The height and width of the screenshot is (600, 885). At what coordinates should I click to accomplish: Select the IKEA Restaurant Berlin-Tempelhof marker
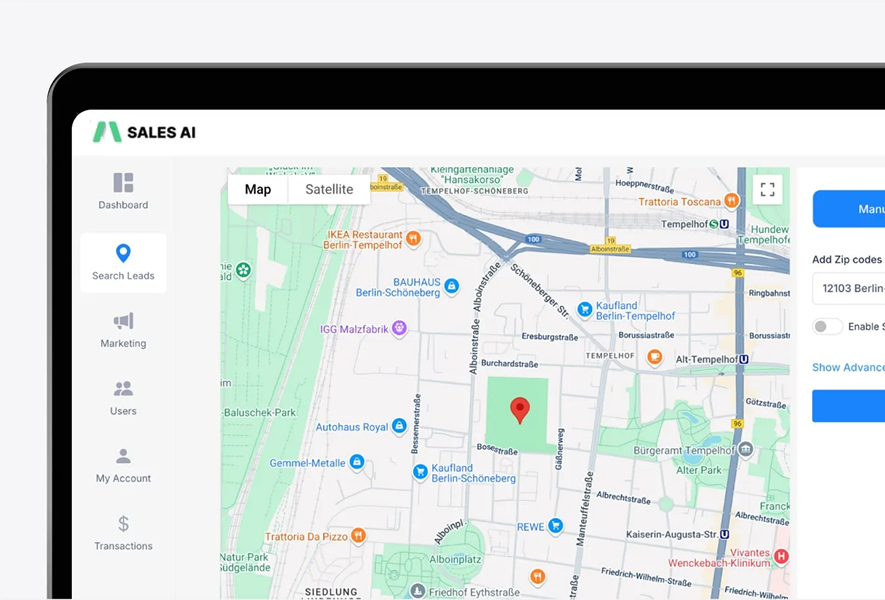pos(414,239)
